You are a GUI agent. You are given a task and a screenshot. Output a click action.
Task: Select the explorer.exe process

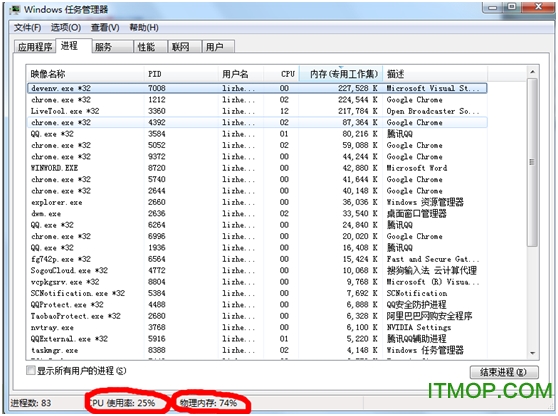(x=257, y=202)
